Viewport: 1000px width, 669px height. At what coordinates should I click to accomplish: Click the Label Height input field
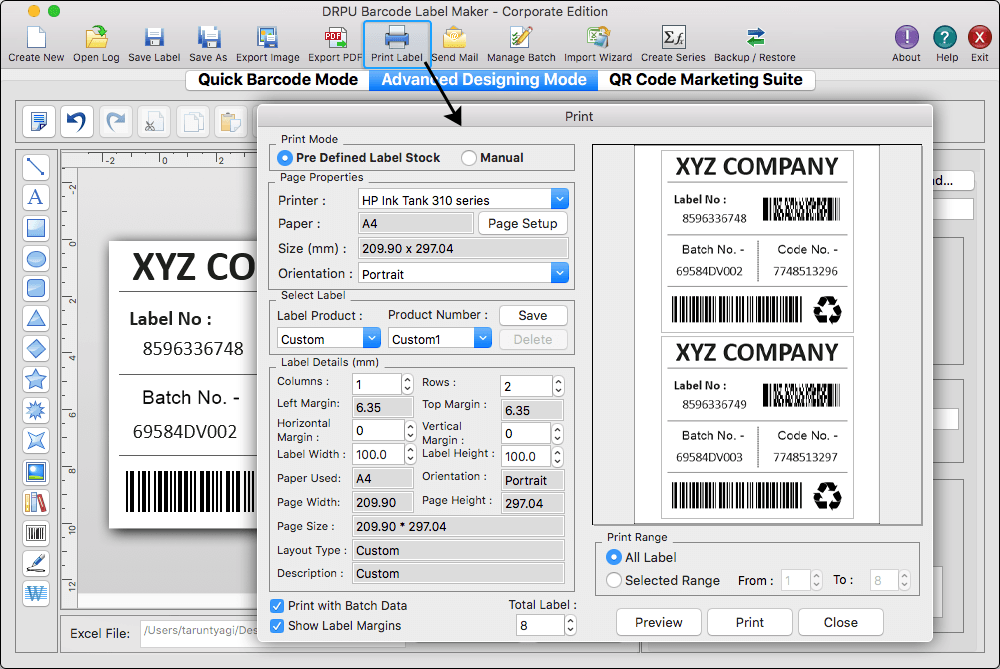pyautogui.click(x=526, y=456)
